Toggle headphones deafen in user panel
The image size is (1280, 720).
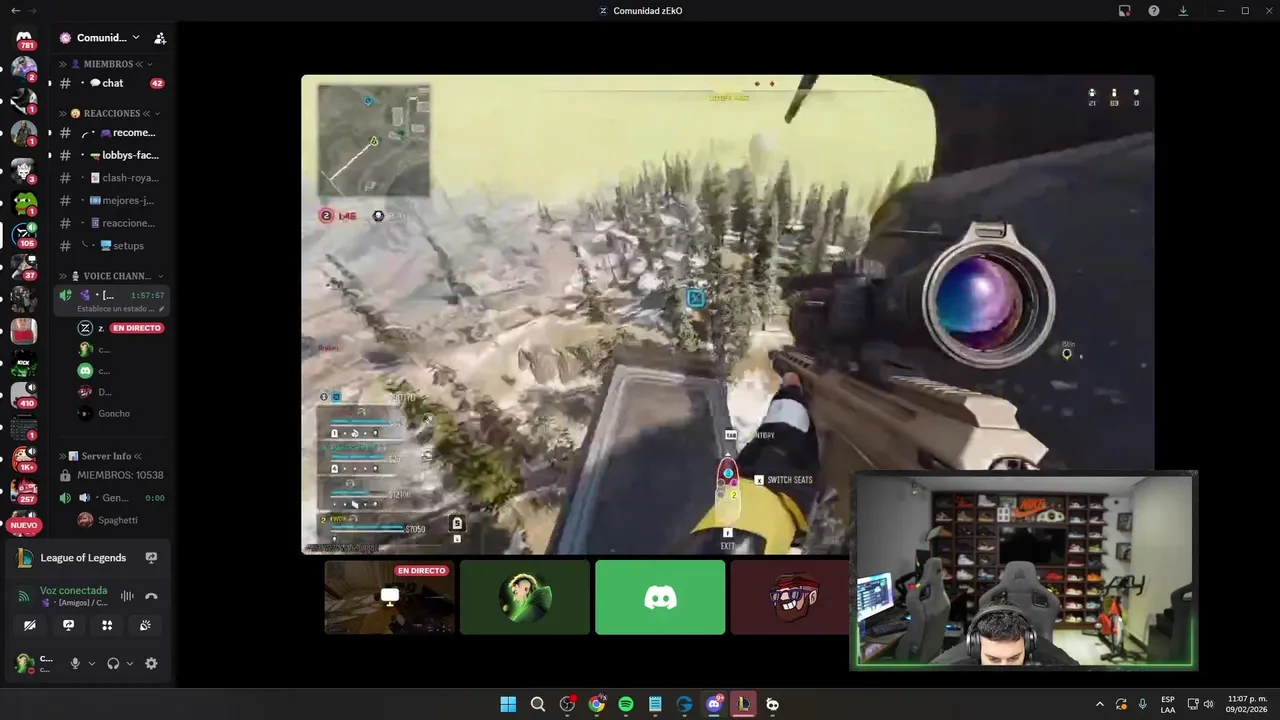pos(113,663)
